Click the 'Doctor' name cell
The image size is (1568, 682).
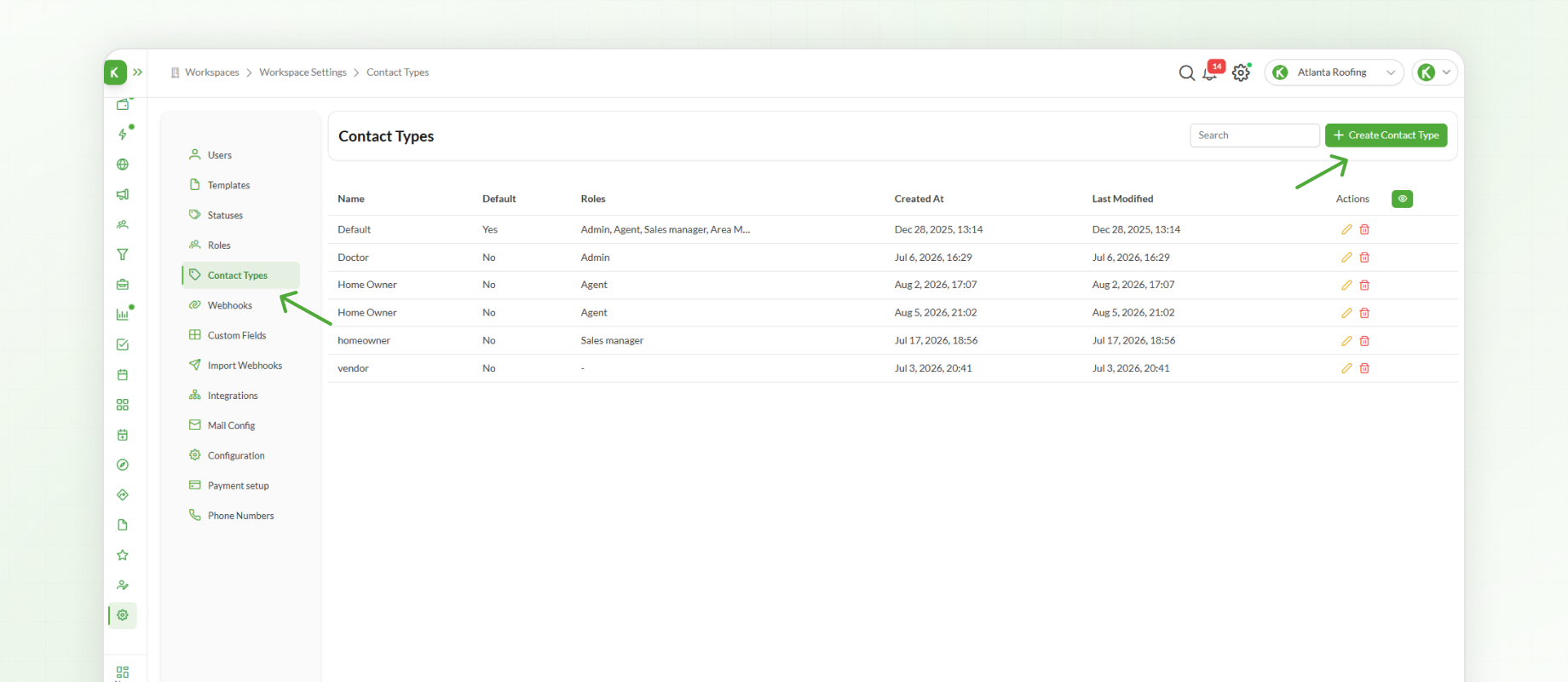point(353,257)
